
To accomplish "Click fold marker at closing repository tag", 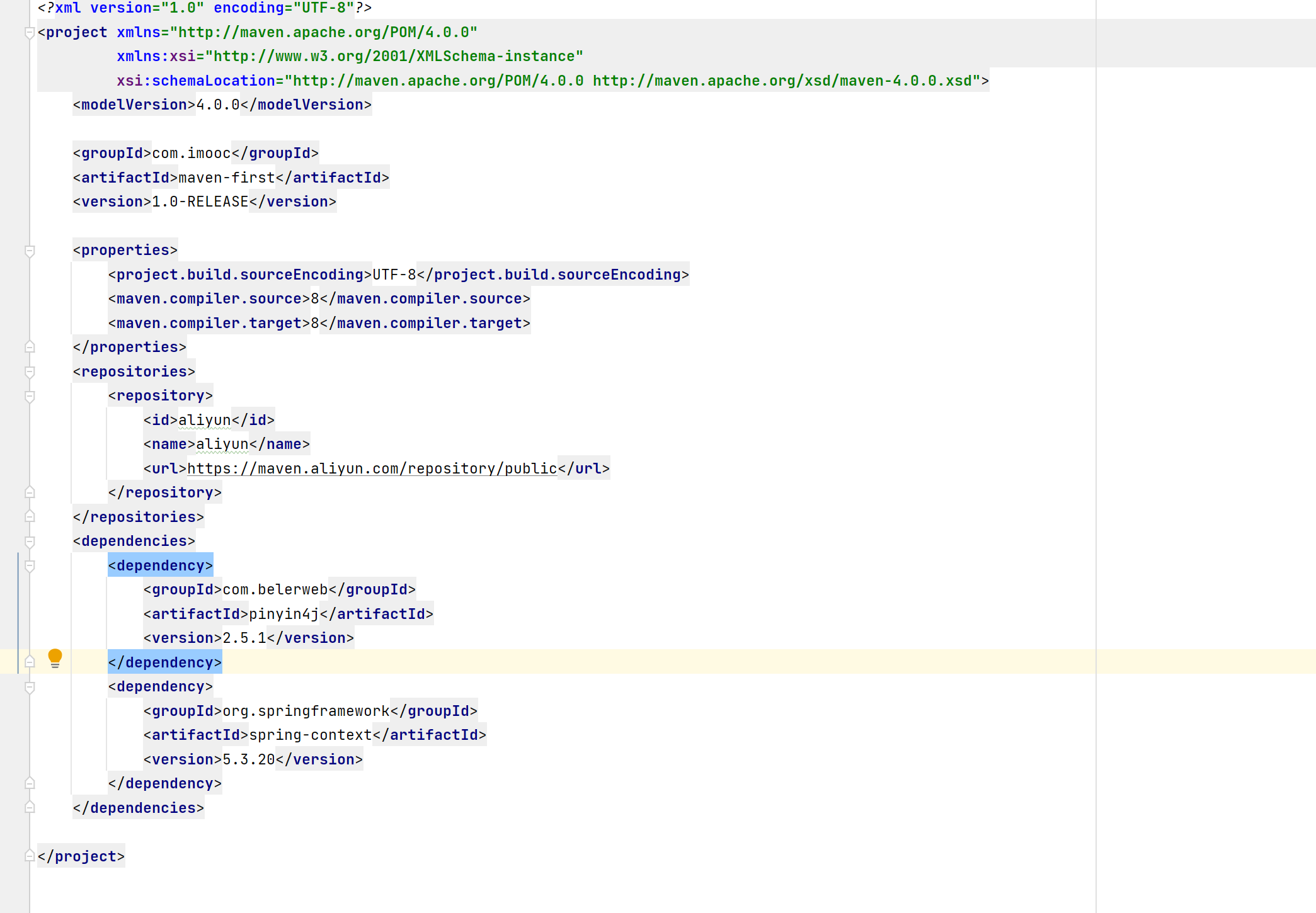I will click(x=29, y=492).
